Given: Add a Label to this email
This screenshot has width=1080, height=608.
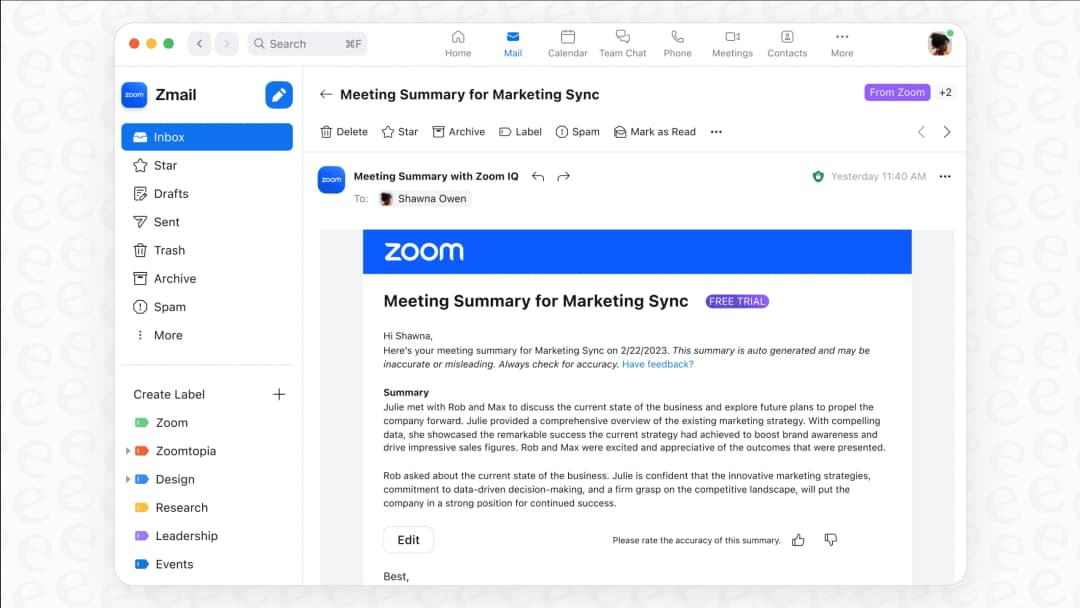Looking at the screenshot, I should (520, 132).
